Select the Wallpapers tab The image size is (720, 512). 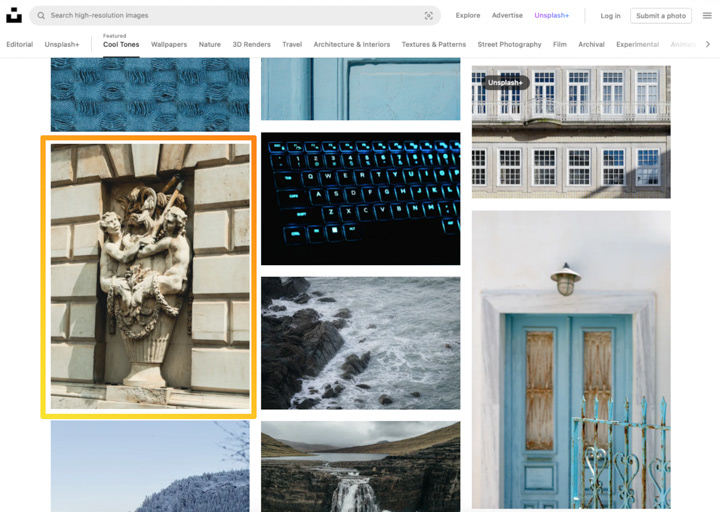pos(169,45)
